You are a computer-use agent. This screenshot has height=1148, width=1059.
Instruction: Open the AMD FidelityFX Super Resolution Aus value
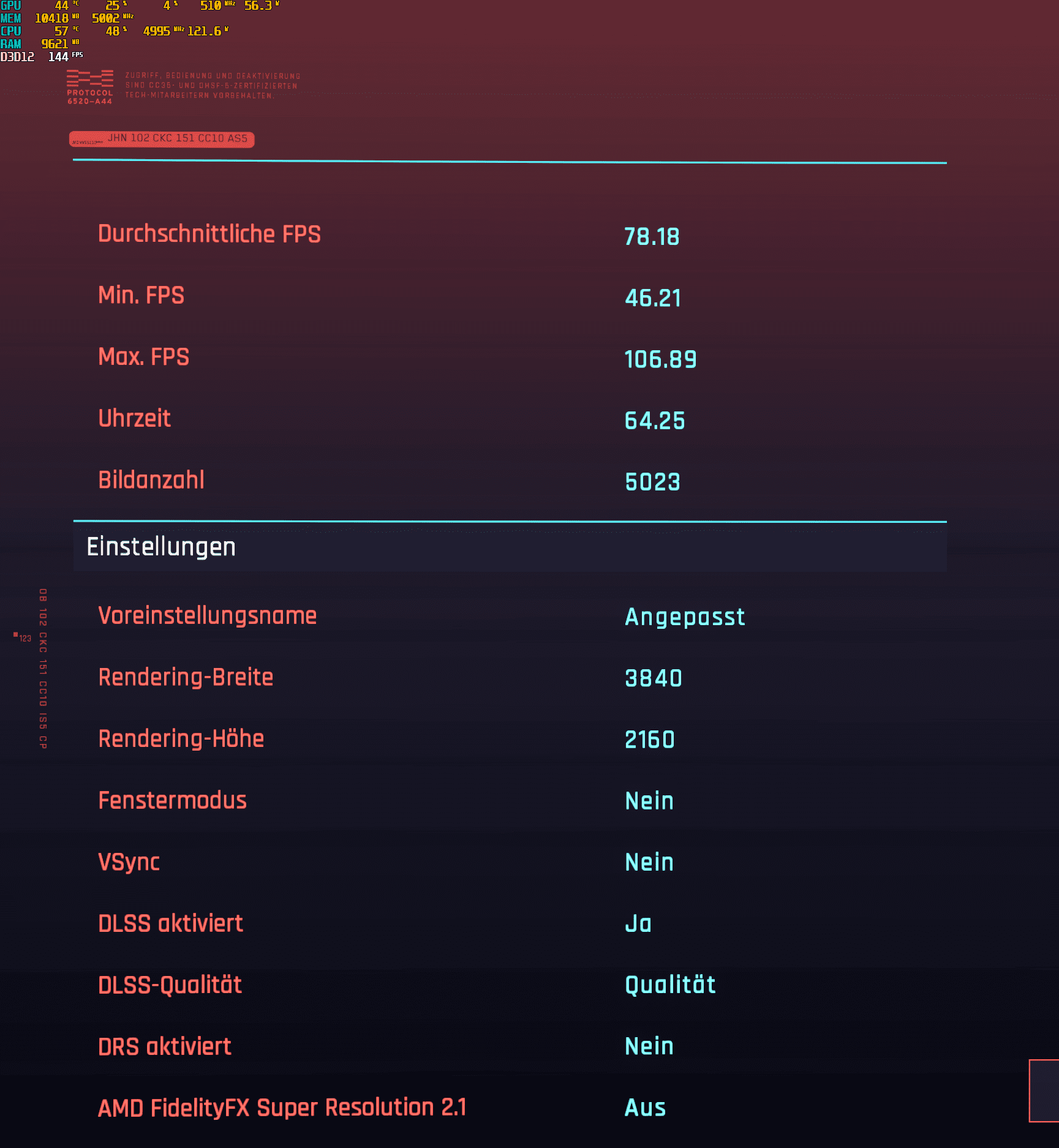point(645,1108)
